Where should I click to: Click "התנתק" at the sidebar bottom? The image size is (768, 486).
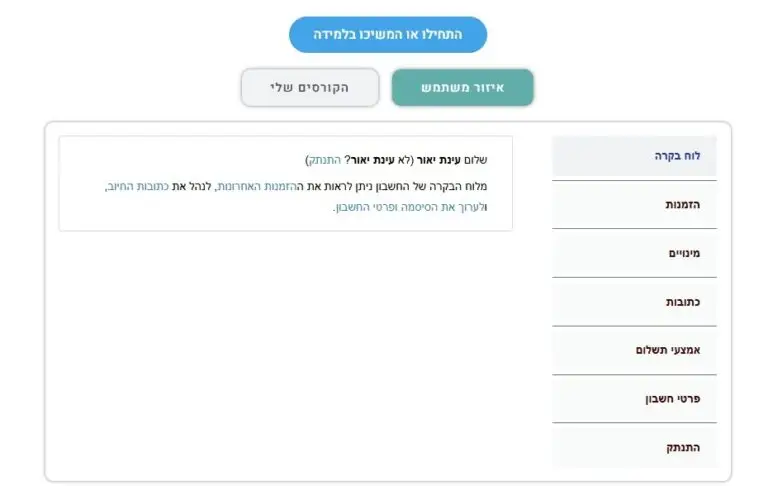pos(633,447)
